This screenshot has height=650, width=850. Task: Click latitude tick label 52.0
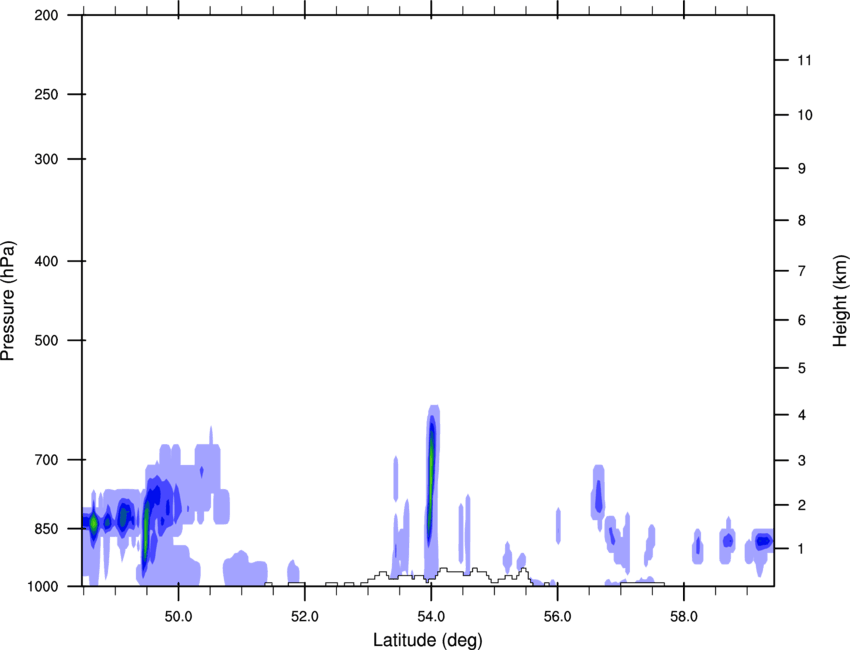point(305,617)
